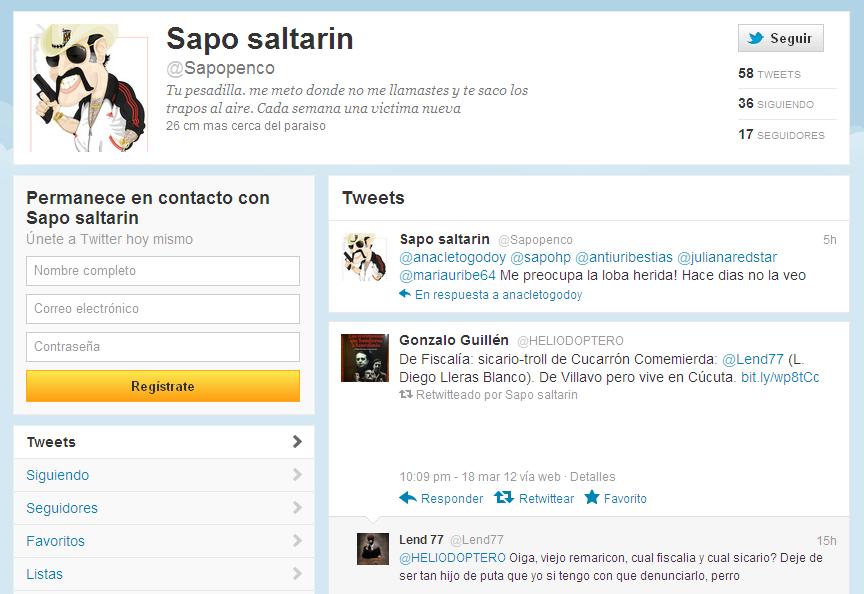Click the small Sapo saltarin avatar in first tweet
Viewport: 864px width, 594px height.
pos(365,257)
